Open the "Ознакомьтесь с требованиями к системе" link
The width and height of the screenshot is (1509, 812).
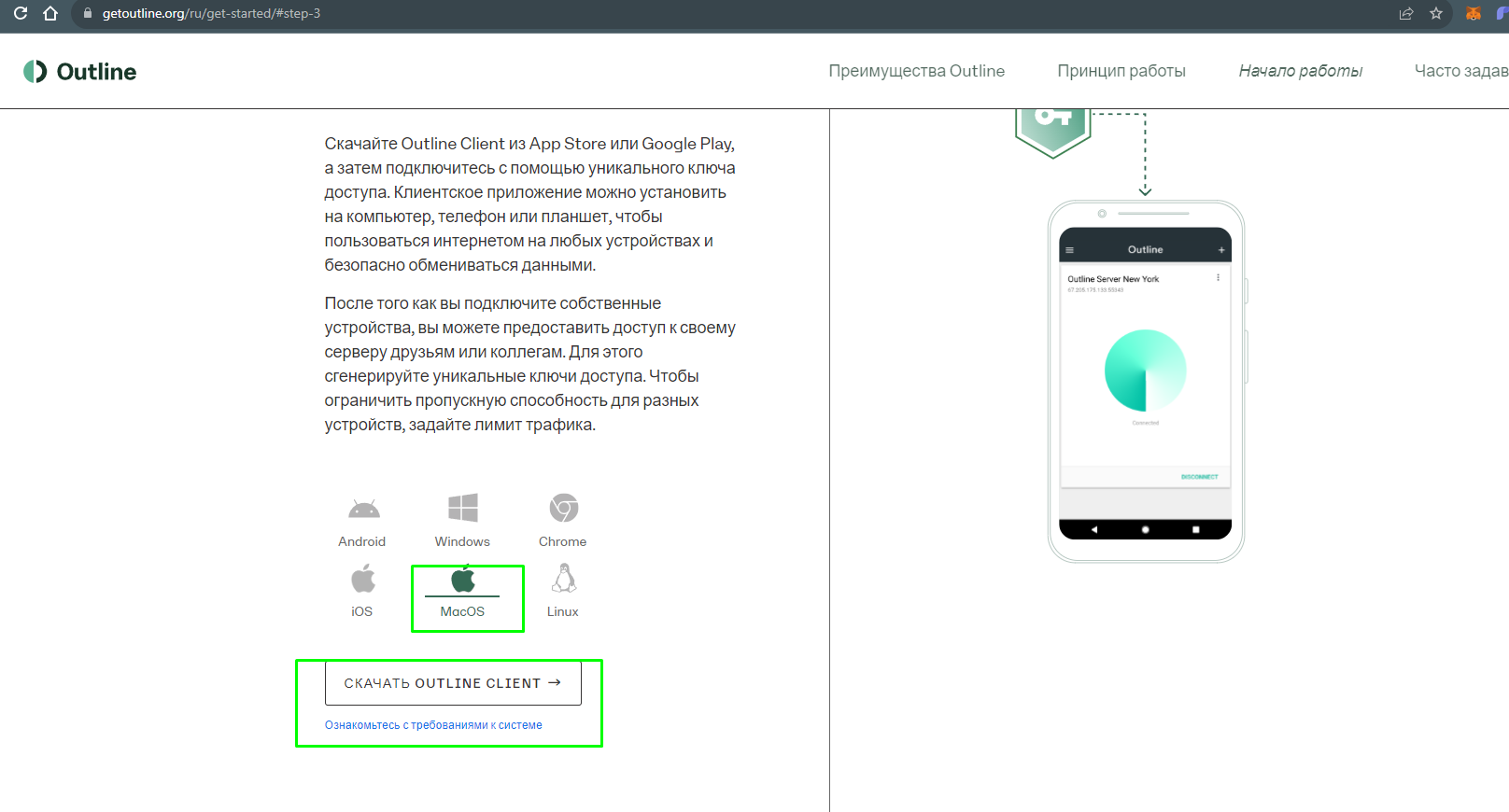click(433, 725)
